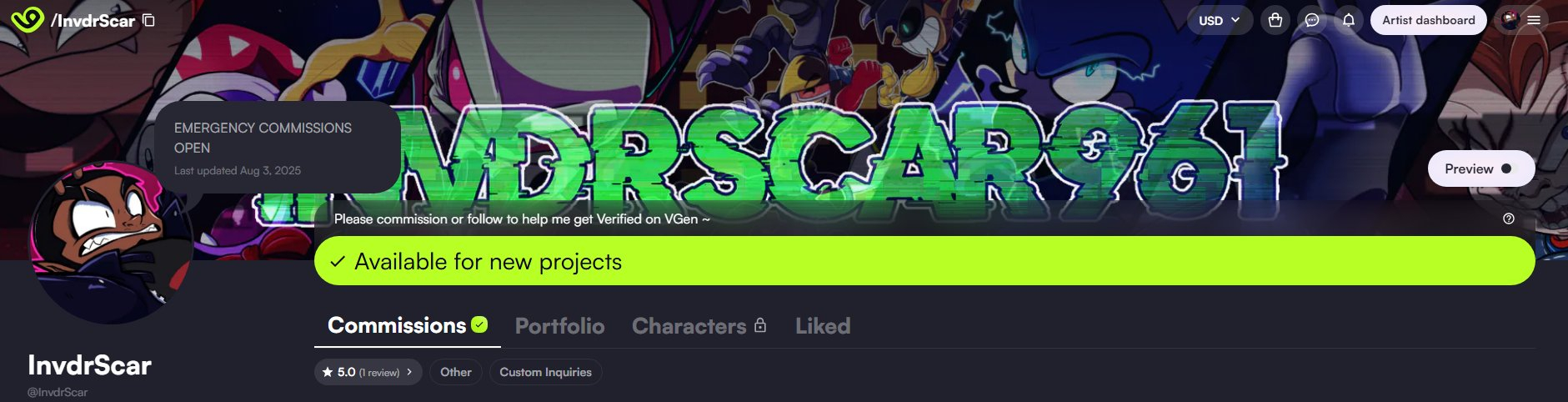Open the USD currency dropdown

[1219, 20]
